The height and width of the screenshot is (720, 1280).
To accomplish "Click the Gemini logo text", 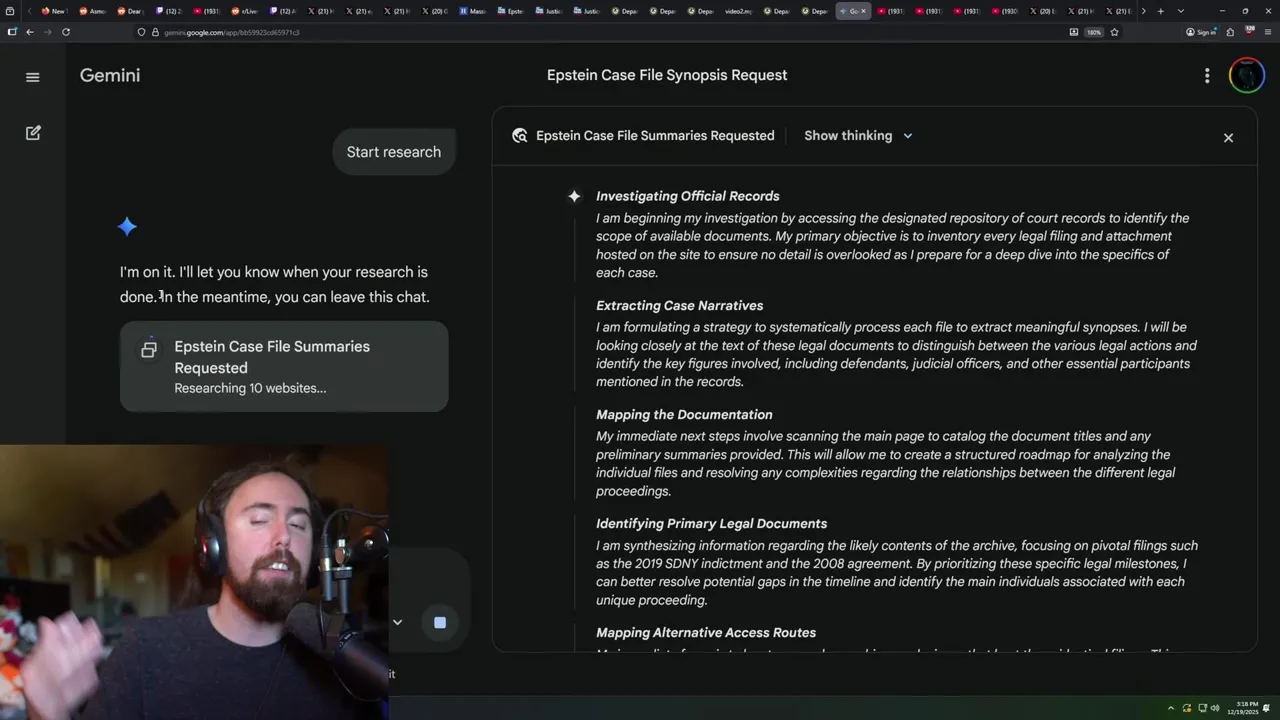I will 110,76.
